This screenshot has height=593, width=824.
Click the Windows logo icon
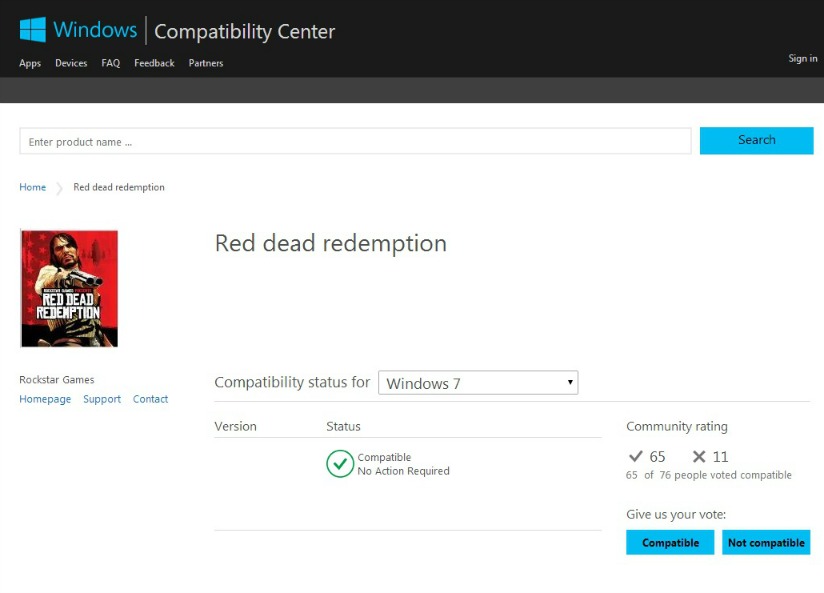33,30
